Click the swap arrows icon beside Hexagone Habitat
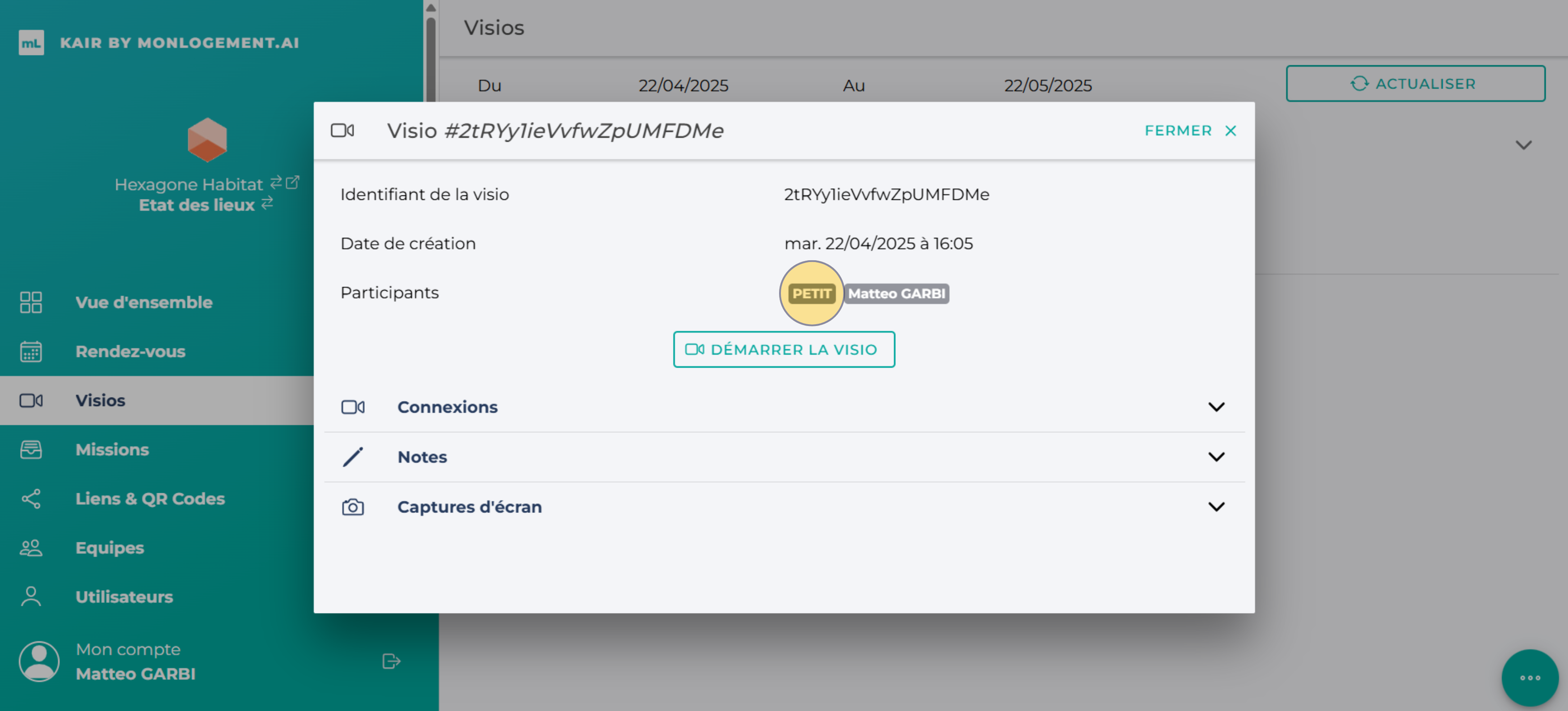Image resolution: width=1568 pixels, height=711 pixels. pos(276,182)
